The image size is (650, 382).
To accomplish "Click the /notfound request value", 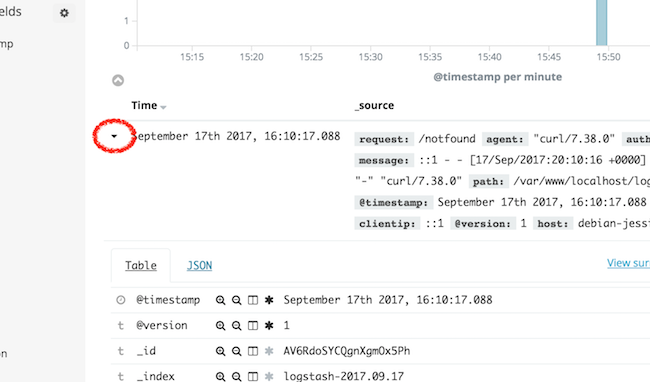I will pyautogui.click(x=447, y=139).
